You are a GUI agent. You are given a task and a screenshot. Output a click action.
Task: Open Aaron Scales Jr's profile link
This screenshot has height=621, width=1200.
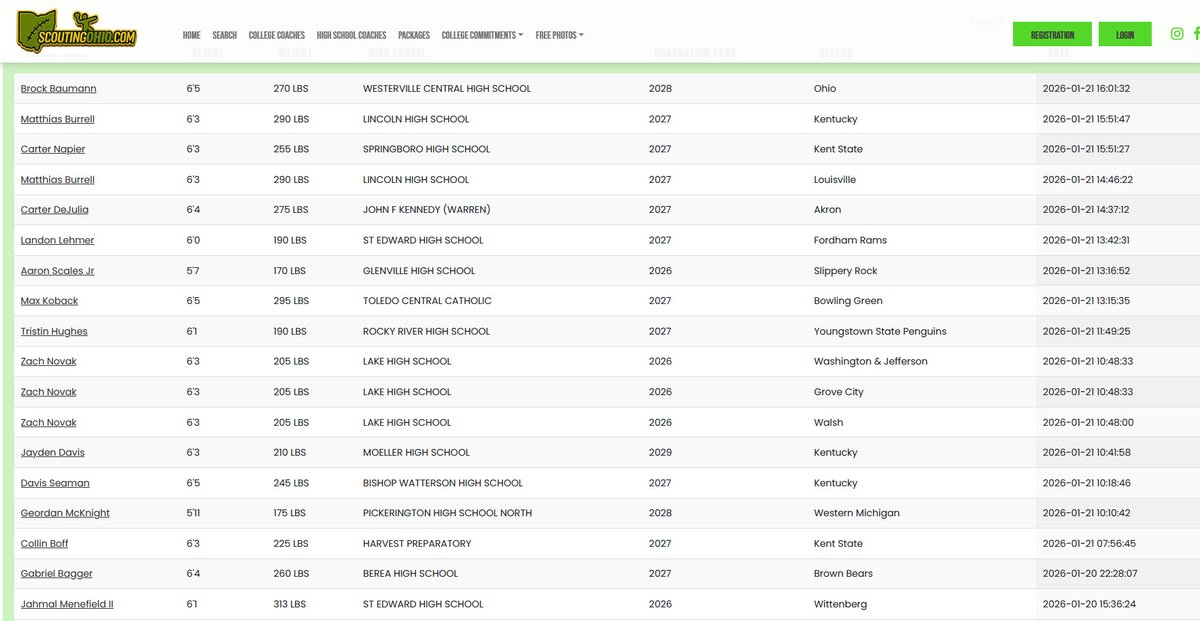pyautogui.click(x=58, y=271)
